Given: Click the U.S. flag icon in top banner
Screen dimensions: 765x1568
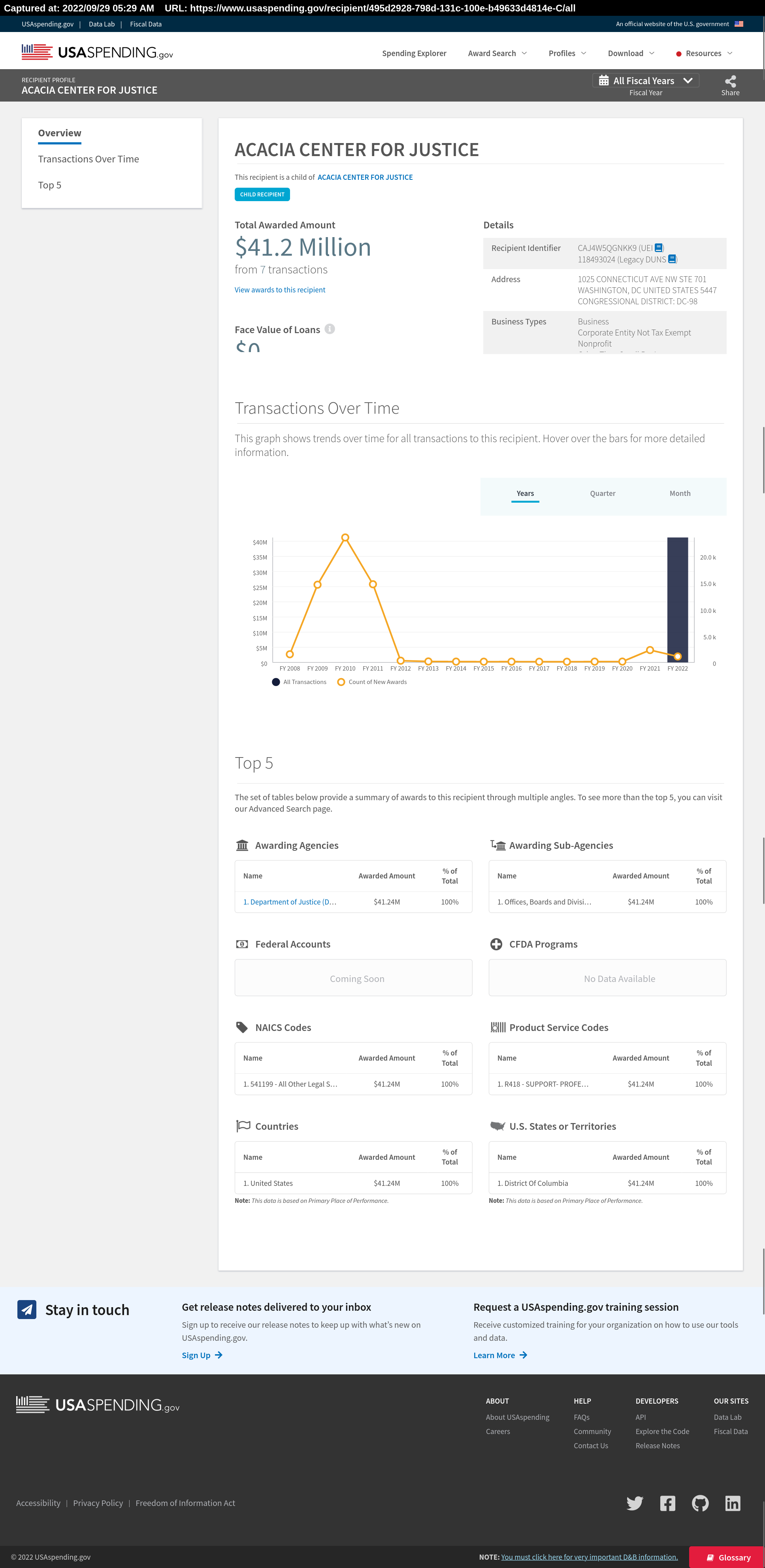Looking at the screenshot, I should pos(739,24).
